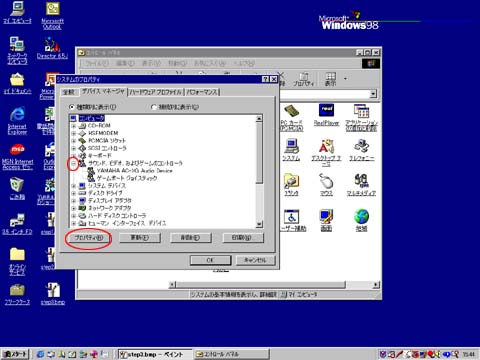
Task: Open the Control Panel address bar dropdown
Action: tap(373, 94)
